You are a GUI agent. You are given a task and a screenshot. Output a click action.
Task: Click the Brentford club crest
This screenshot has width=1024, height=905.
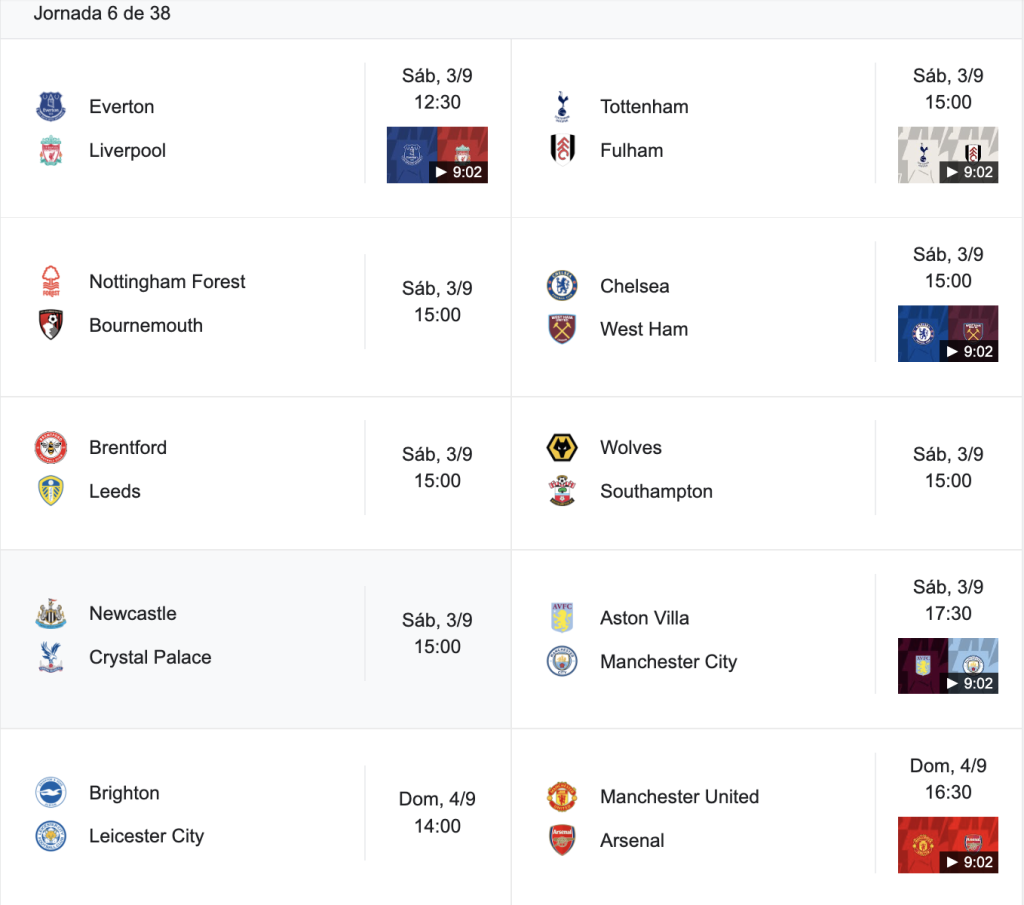[x=50, y=447]
